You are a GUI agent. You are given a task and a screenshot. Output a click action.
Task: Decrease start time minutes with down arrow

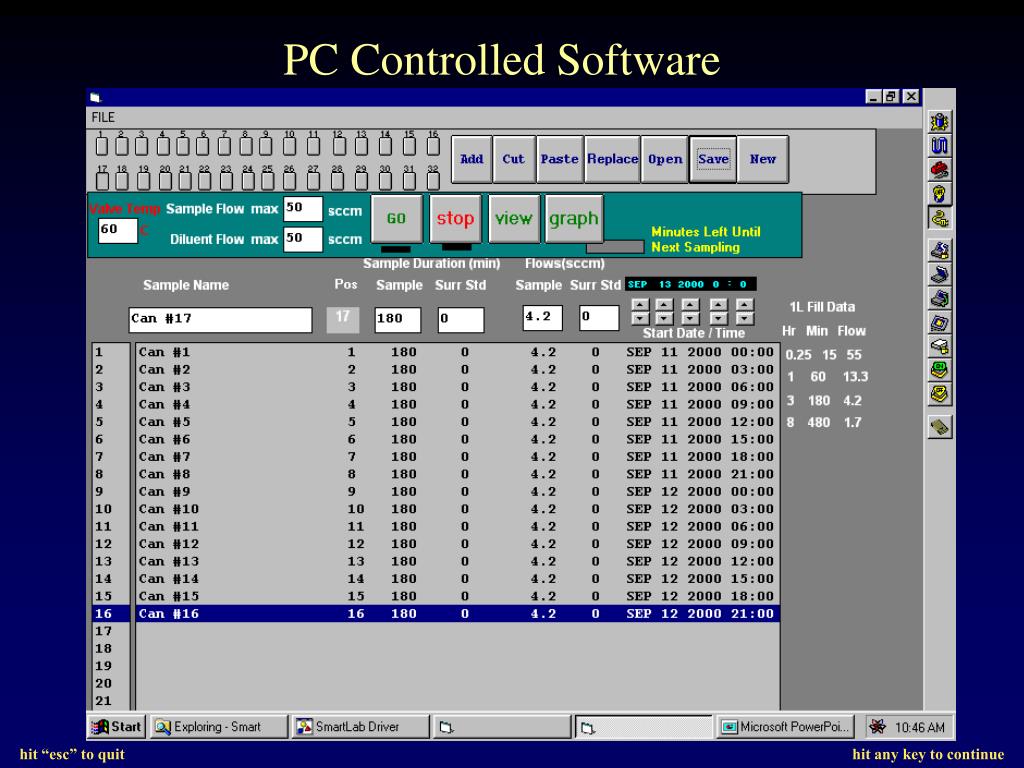[744, 318]
